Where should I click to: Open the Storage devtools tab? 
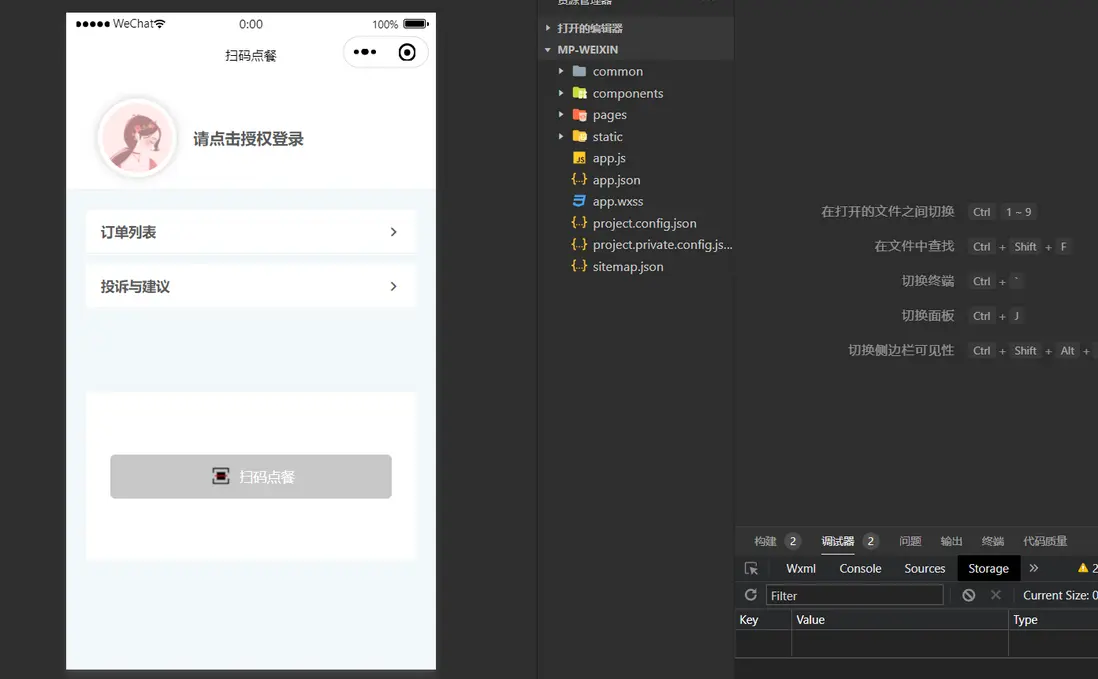tap(988, 568)
